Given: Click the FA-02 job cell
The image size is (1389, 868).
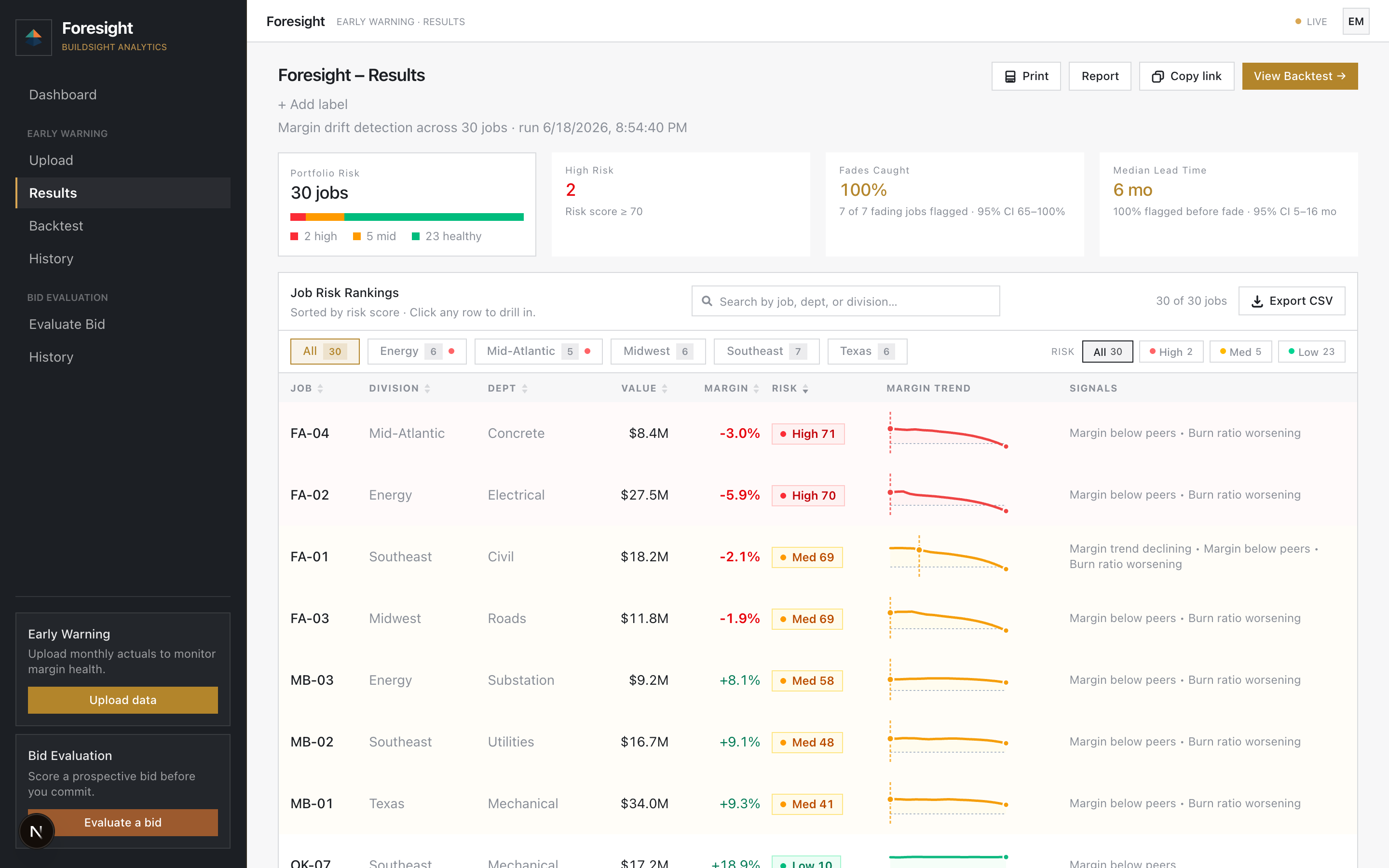Looking at the screenshot, I should 310,495.
